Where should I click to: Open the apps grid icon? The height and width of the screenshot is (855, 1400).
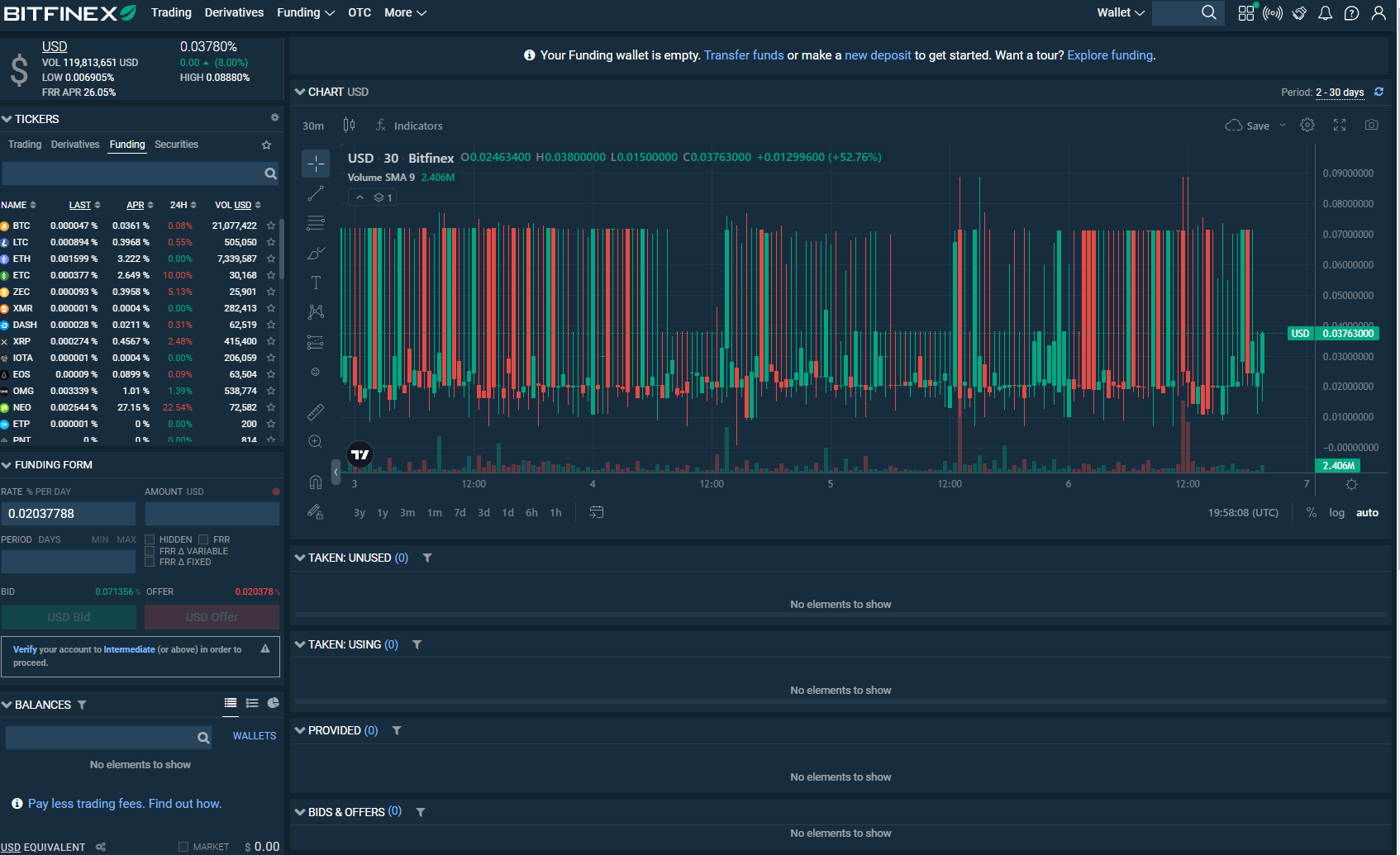tap(1246, 13)
